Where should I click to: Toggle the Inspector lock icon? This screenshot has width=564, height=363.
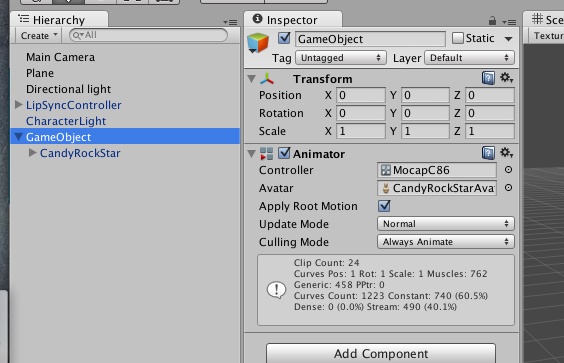point(492,21)
